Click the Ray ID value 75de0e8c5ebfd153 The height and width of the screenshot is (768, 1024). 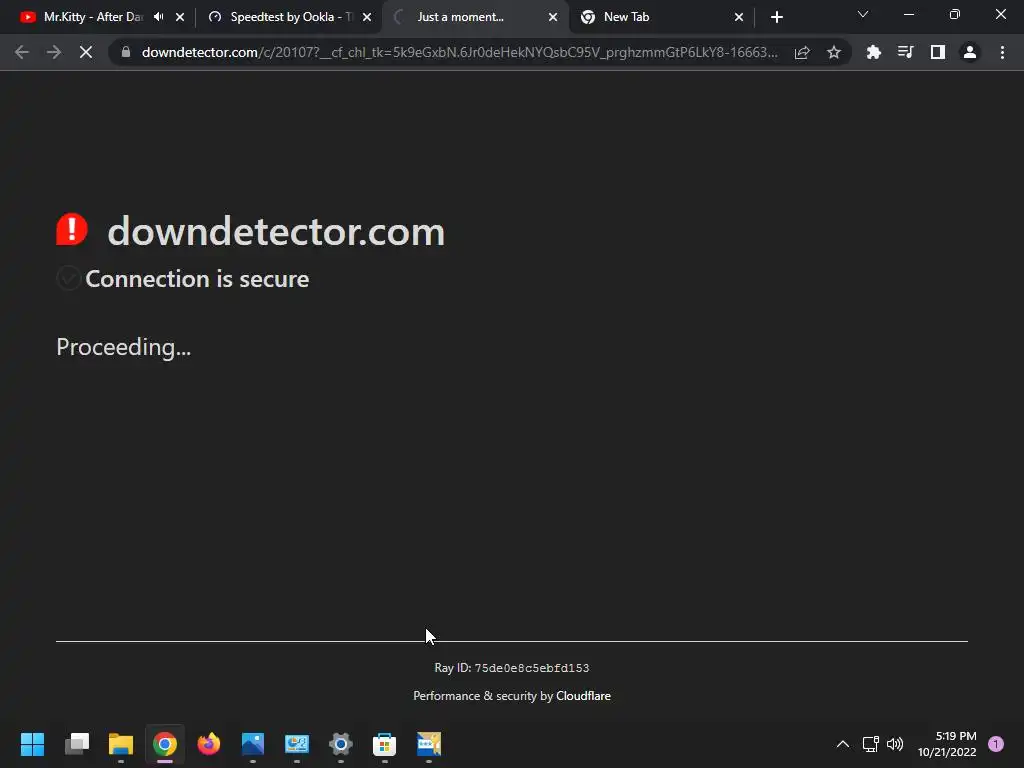pos(532,668)
